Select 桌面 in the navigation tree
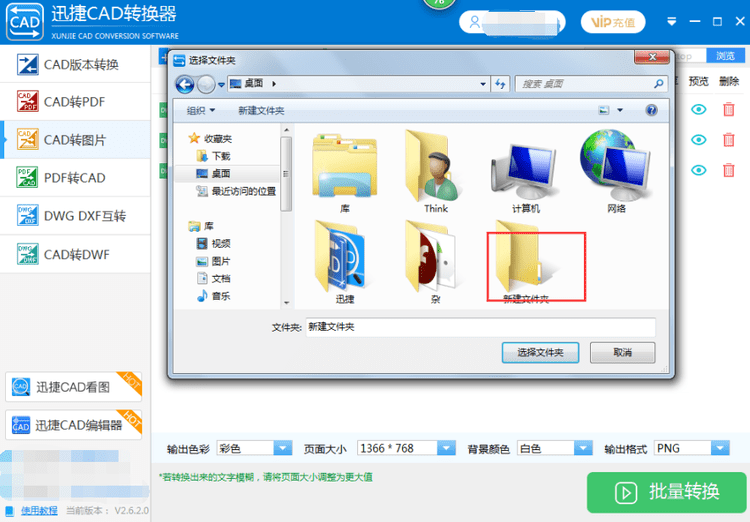 [213, 173]
